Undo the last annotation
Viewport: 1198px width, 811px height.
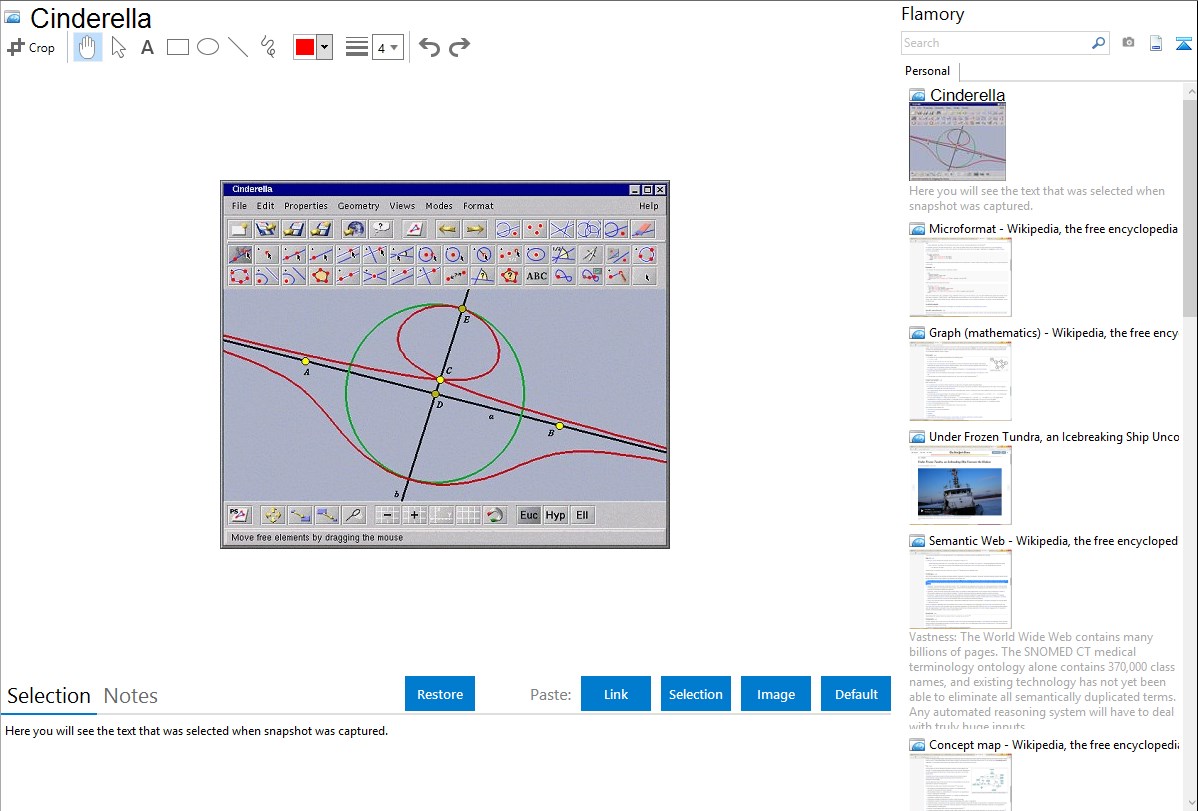(x=429, y=47)
